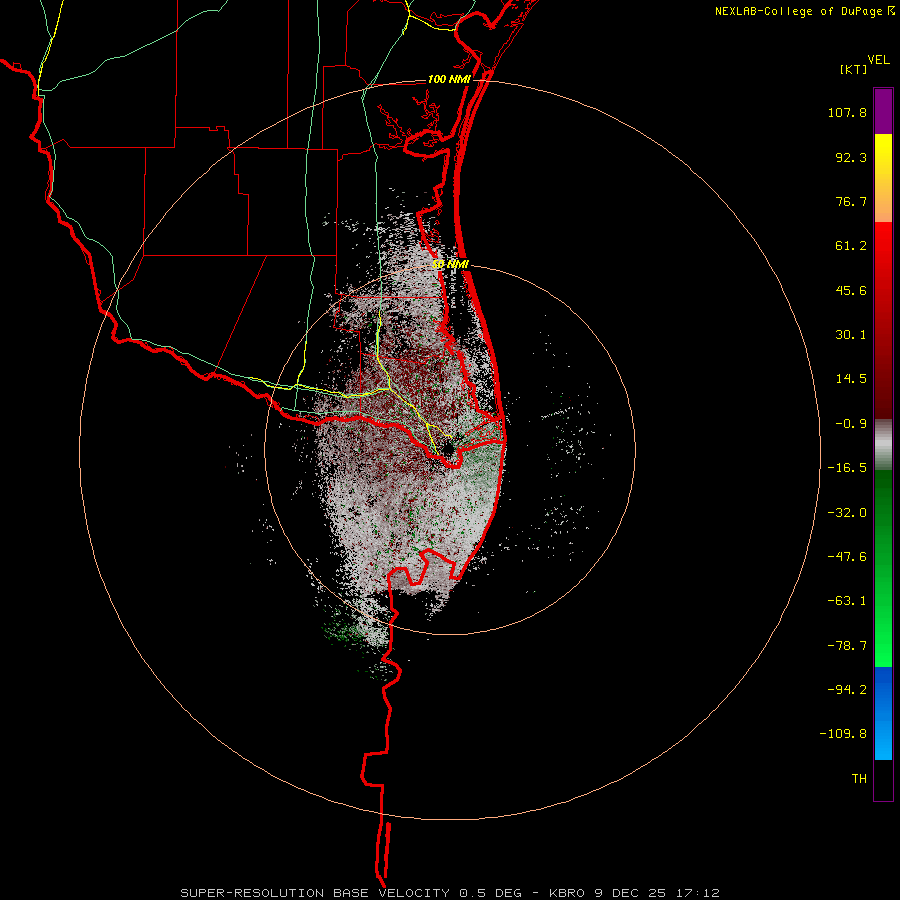Screen dimensions: 900x900
Task: Click the blue segment of velocity color bar
Action: pyautogui.click(x=883, y=713)
